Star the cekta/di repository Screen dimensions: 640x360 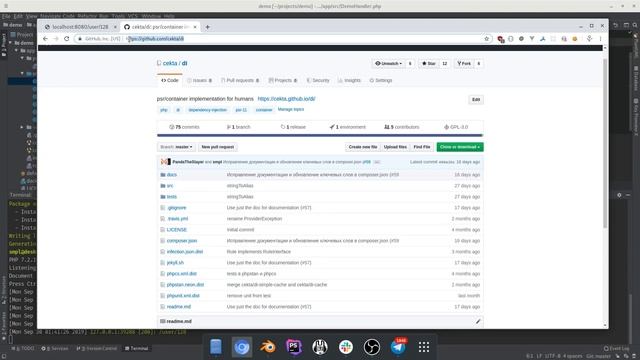pyautogui.click(x=429, y=64)
